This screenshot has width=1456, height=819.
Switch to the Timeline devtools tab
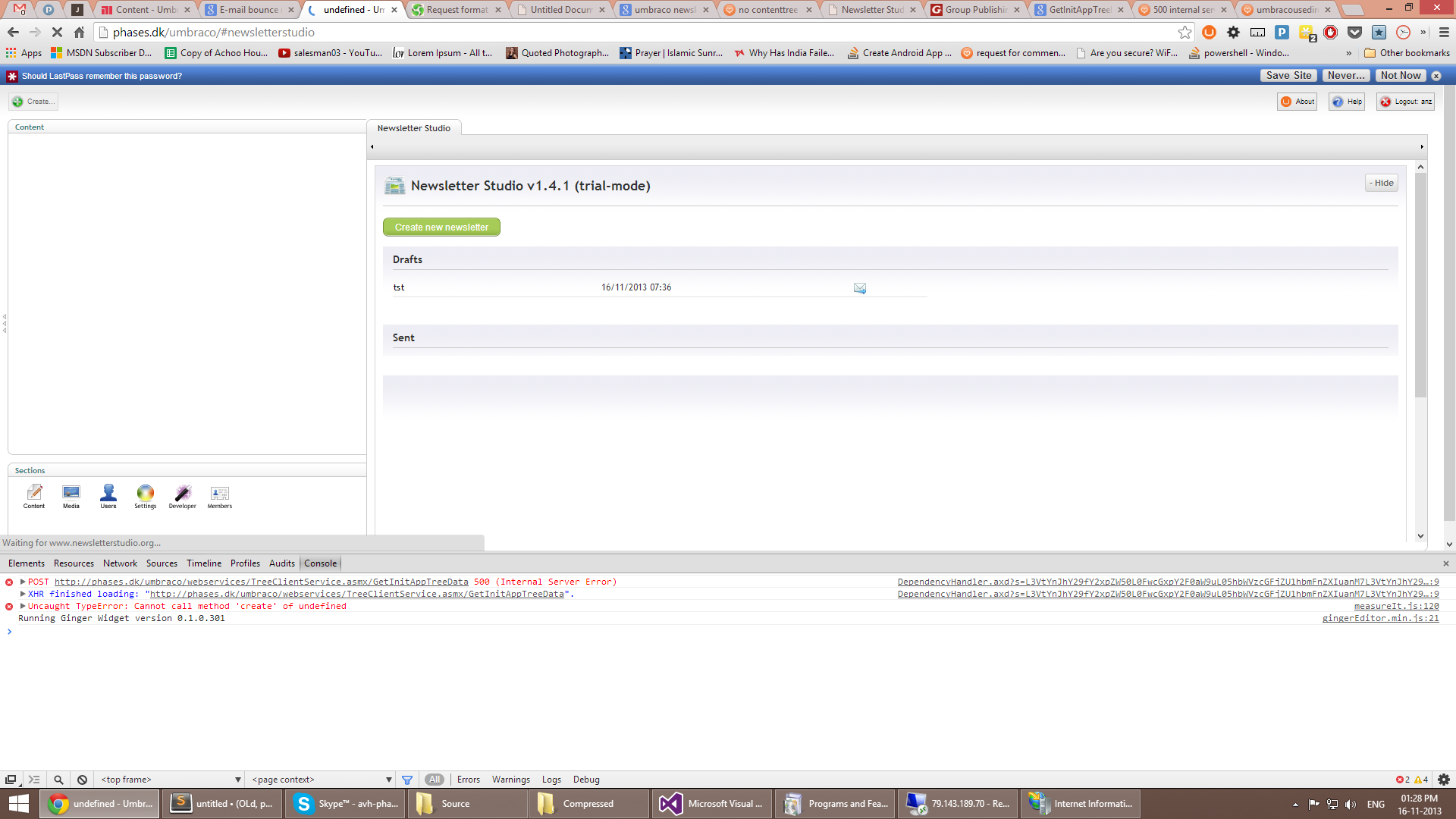coord(204,563)
